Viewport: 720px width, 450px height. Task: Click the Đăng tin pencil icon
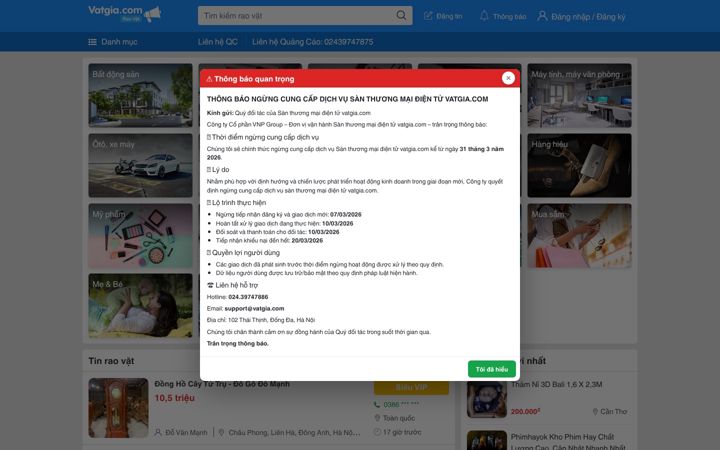click(x=428, y=16)
